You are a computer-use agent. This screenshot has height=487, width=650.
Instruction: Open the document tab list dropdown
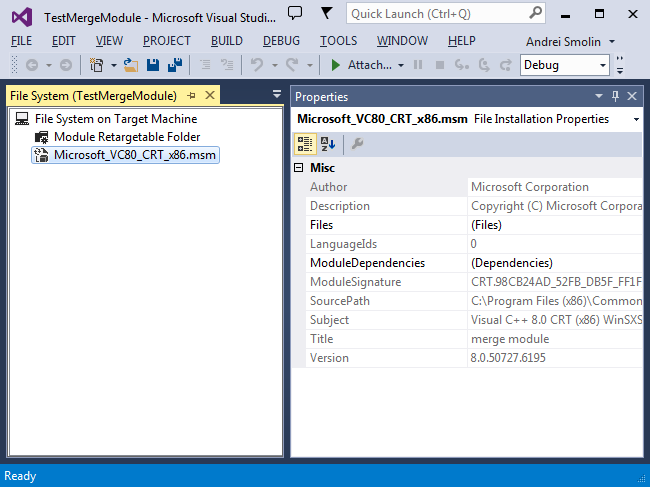coord(277,94)
